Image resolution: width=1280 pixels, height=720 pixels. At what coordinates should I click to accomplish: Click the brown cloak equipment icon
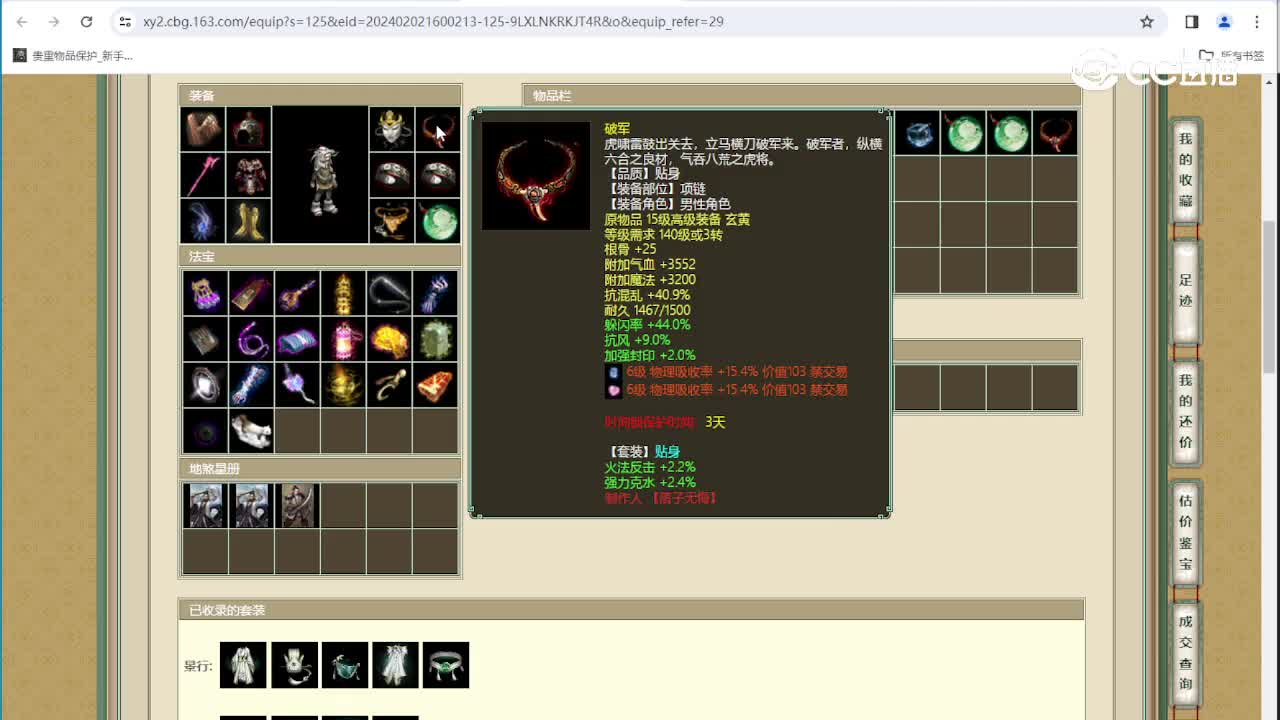coord(203,129)
